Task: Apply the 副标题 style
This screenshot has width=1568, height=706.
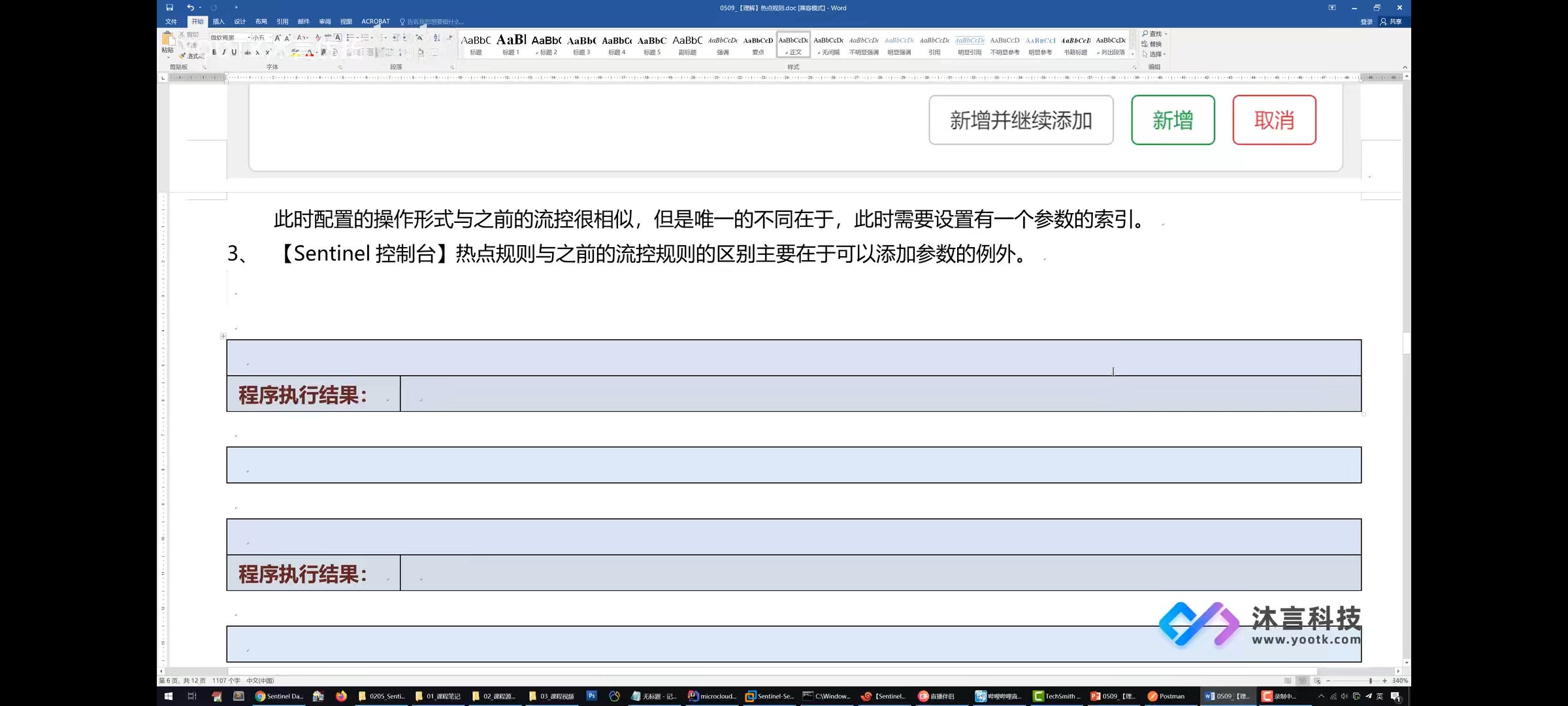Action: pos(687,44)
